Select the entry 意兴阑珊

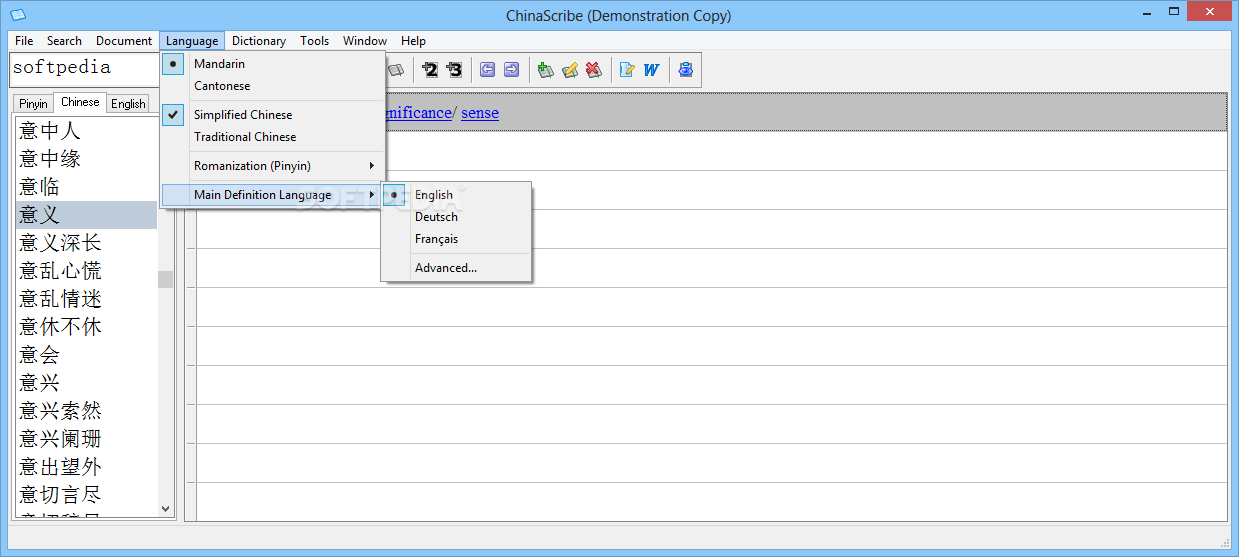[x=85, y=439]
